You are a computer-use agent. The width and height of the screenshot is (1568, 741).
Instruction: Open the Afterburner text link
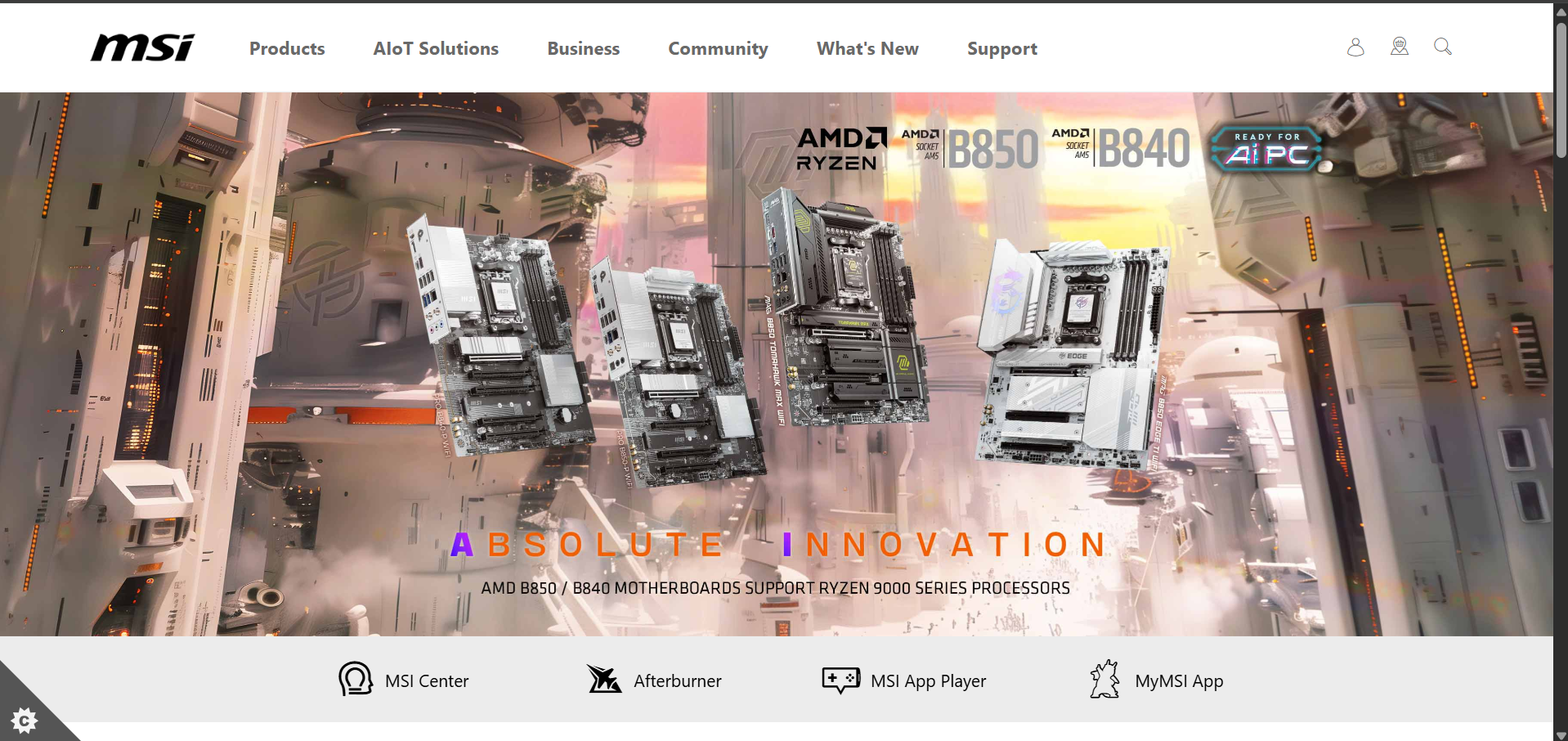point(677,681)
